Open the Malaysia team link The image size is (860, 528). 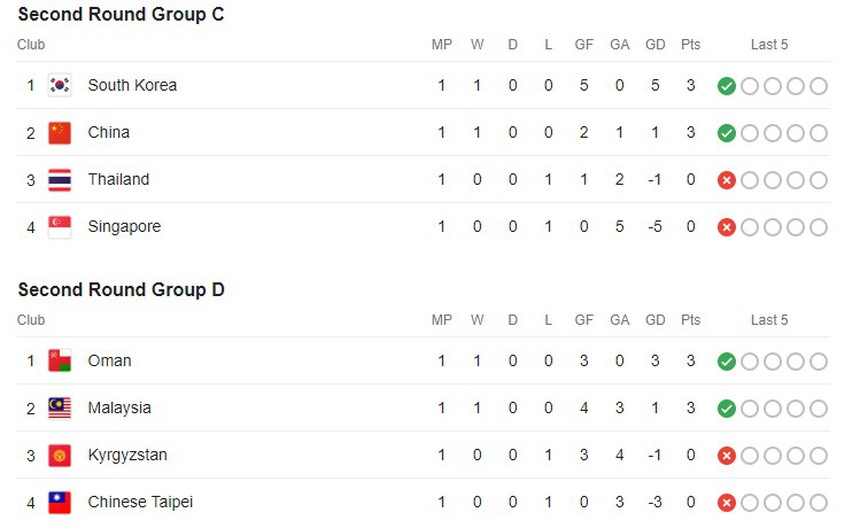point(120,408)
